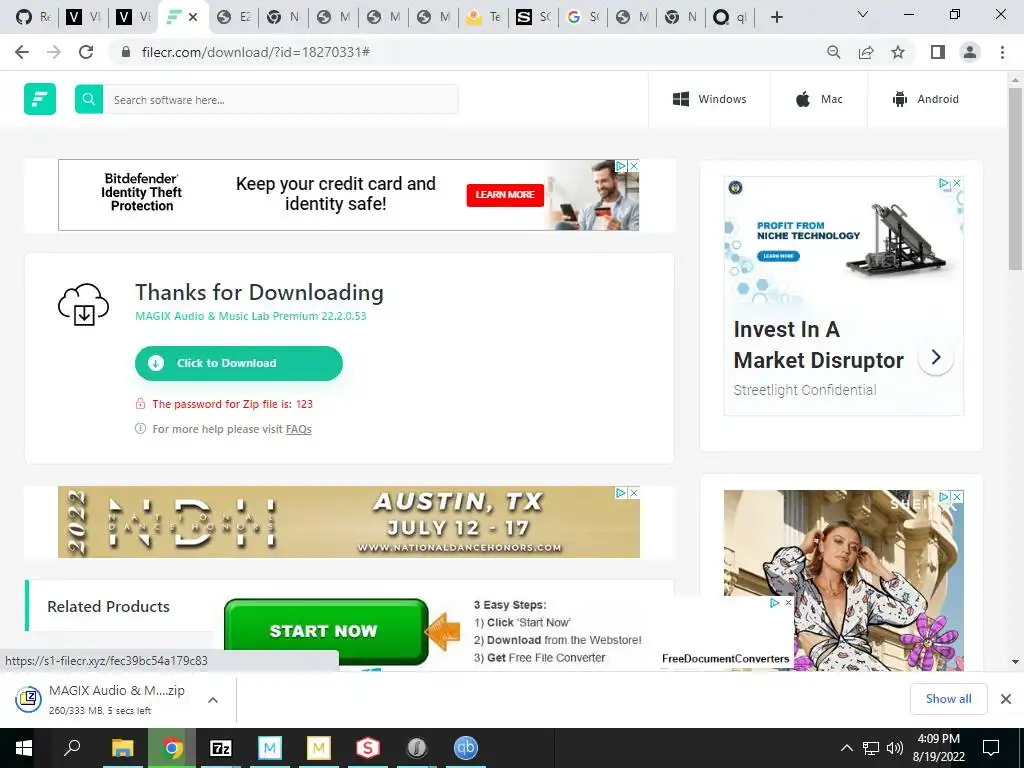This screenshot has height=768, width=1024.
Task: Click the Austin TX dance honors banner
Action: tap(349, 522)
